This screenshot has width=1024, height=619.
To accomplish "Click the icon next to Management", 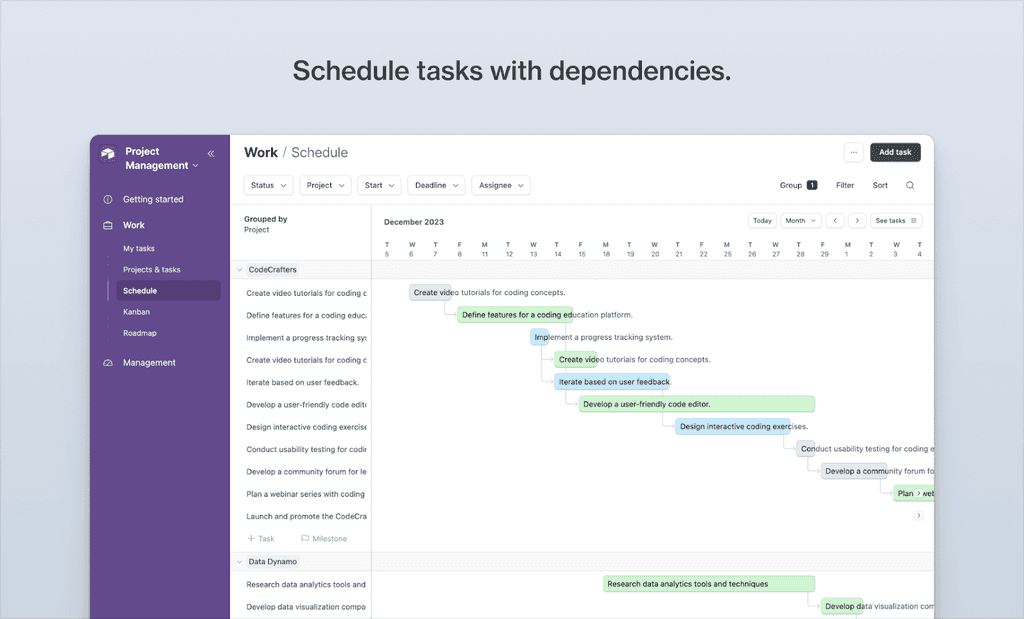I will (107, 362).
